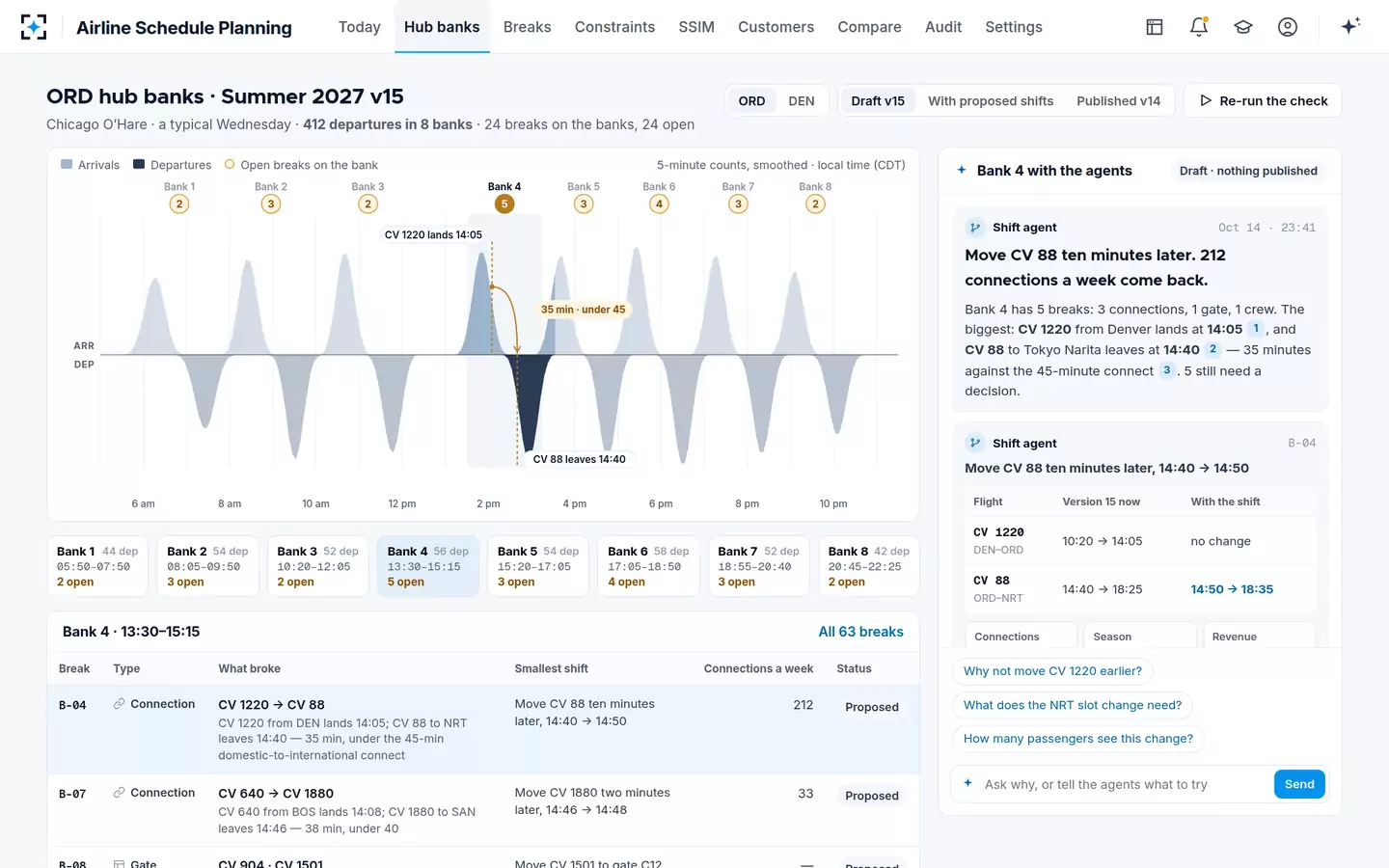Open the Settings tab
Viewport: 1389px width, 868px height.
(1014, 27)
